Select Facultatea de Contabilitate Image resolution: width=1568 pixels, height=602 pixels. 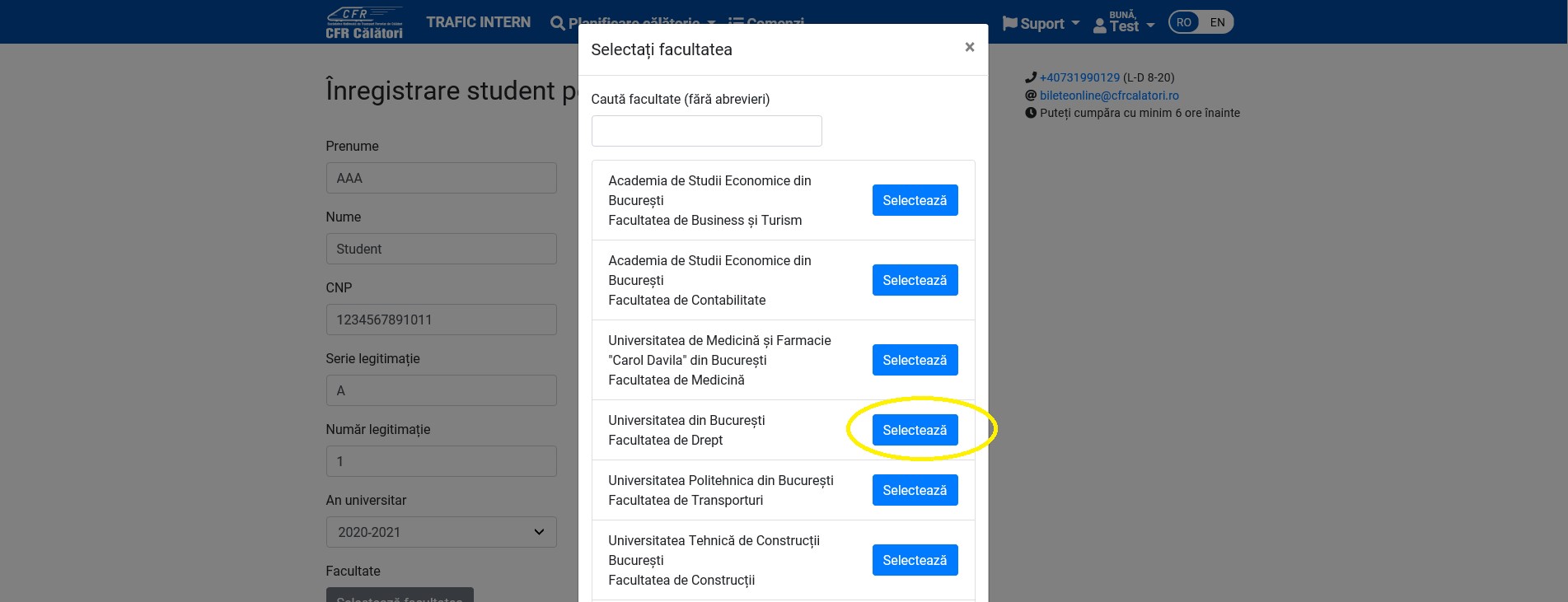click(915, 280)
